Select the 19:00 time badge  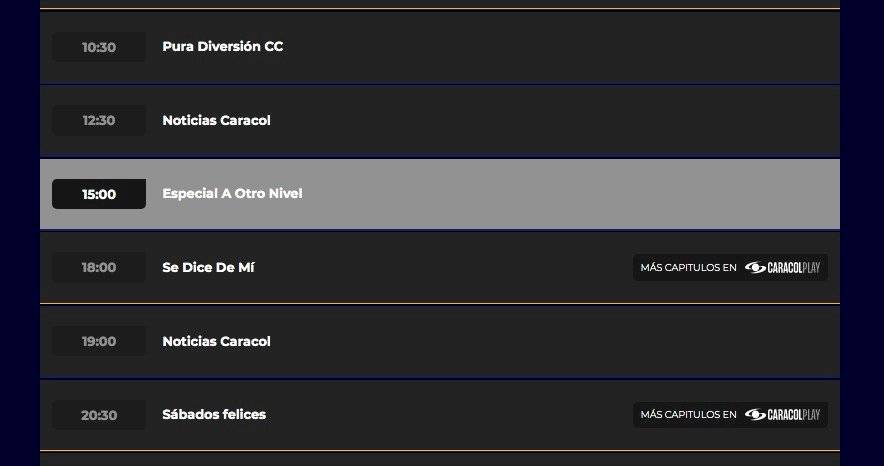[99, 341]
